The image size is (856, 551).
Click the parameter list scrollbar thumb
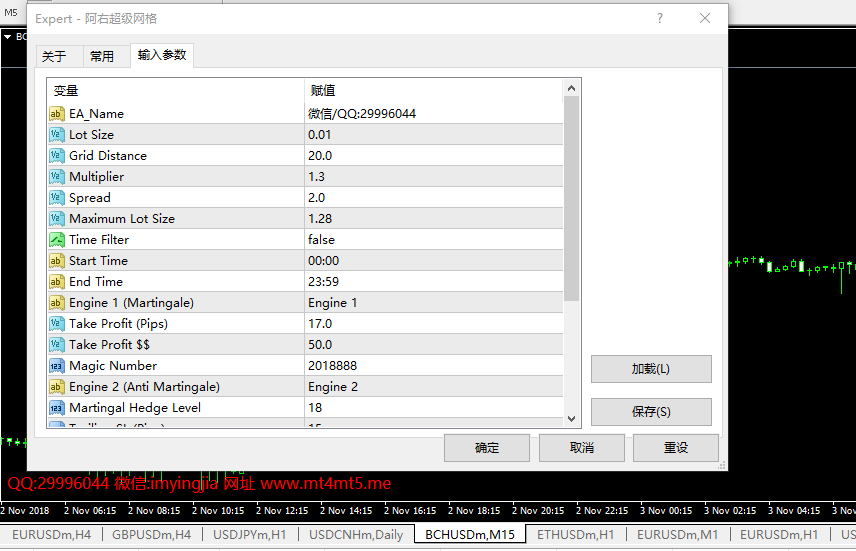click(572, 199)
